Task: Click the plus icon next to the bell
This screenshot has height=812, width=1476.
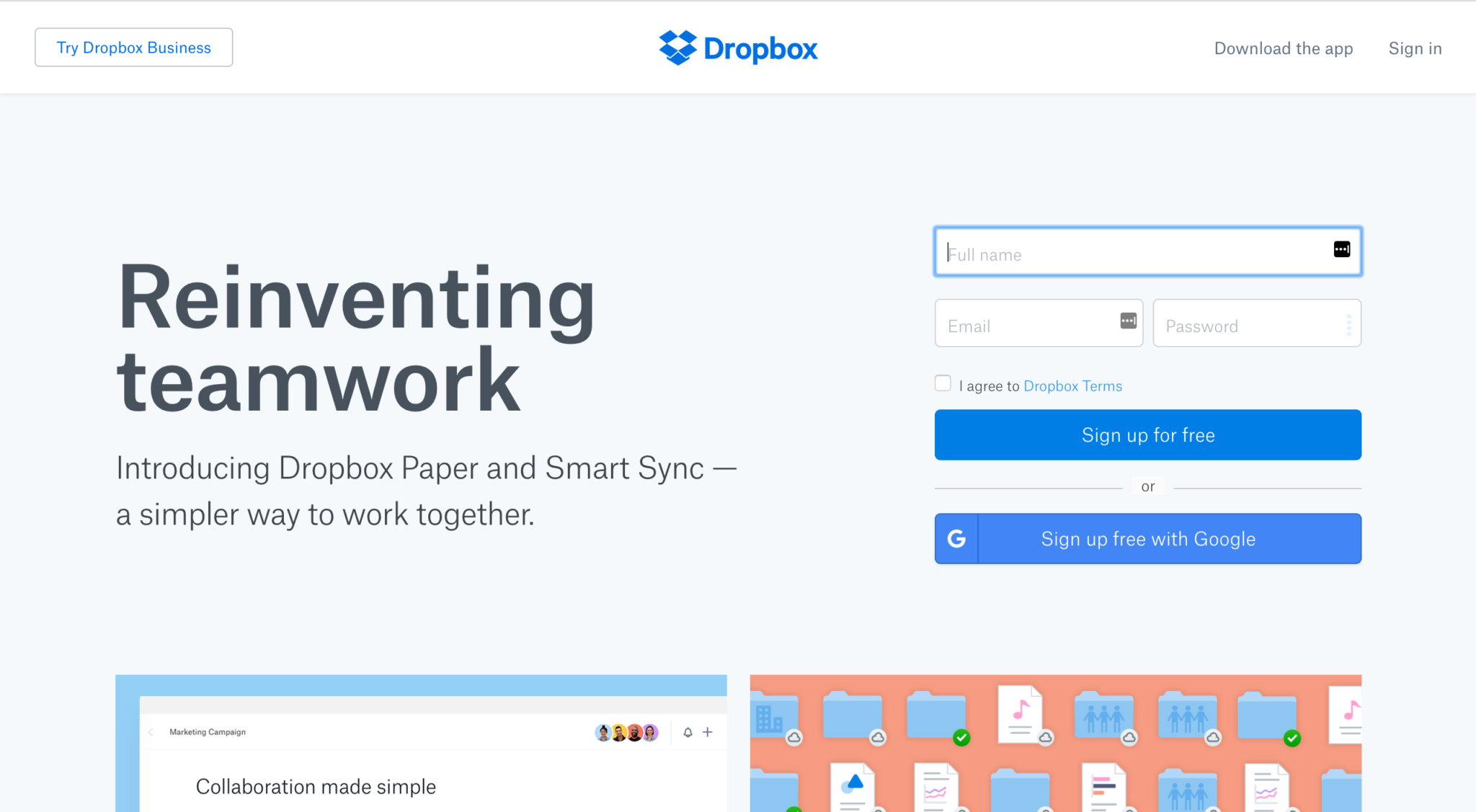Action: 707,732
